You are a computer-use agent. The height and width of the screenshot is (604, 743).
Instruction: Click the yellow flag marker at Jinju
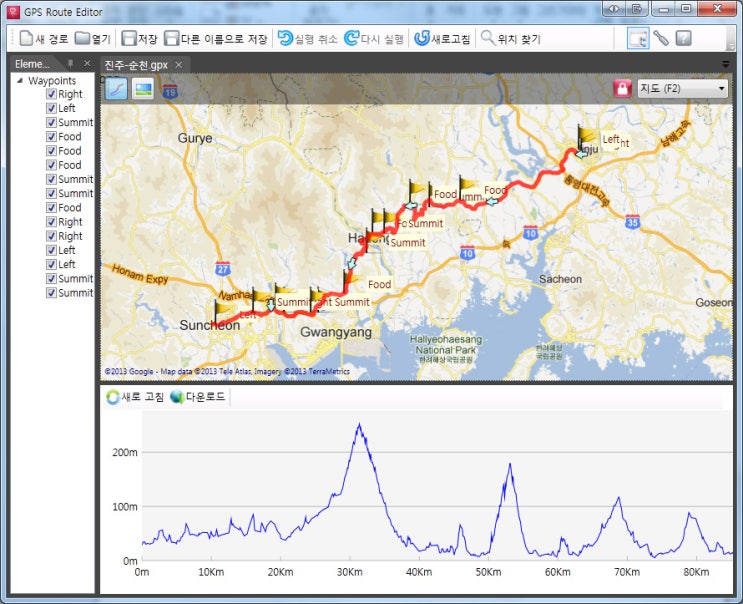[586, 136]
